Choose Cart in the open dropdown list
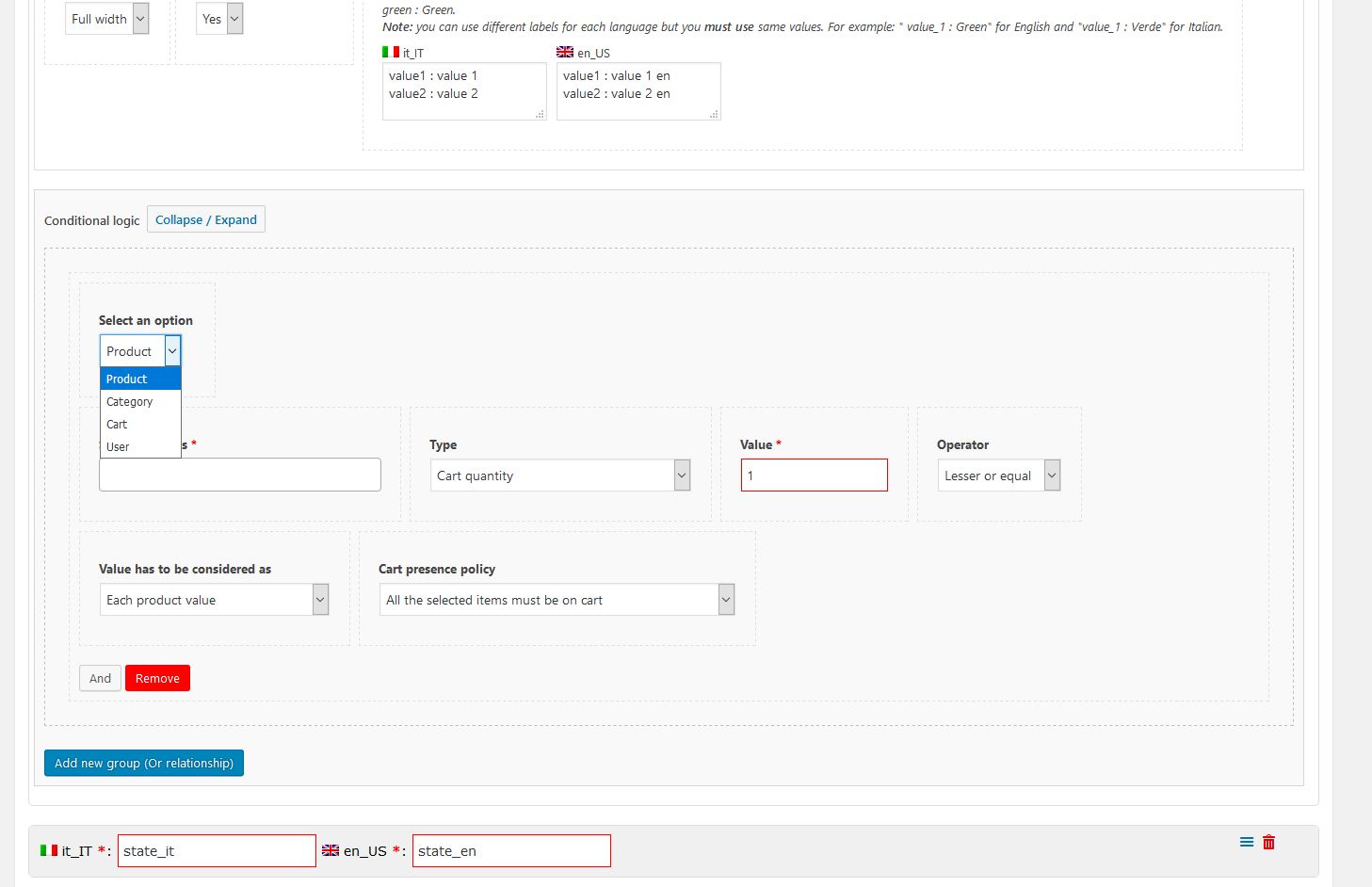 click(117, 425)
